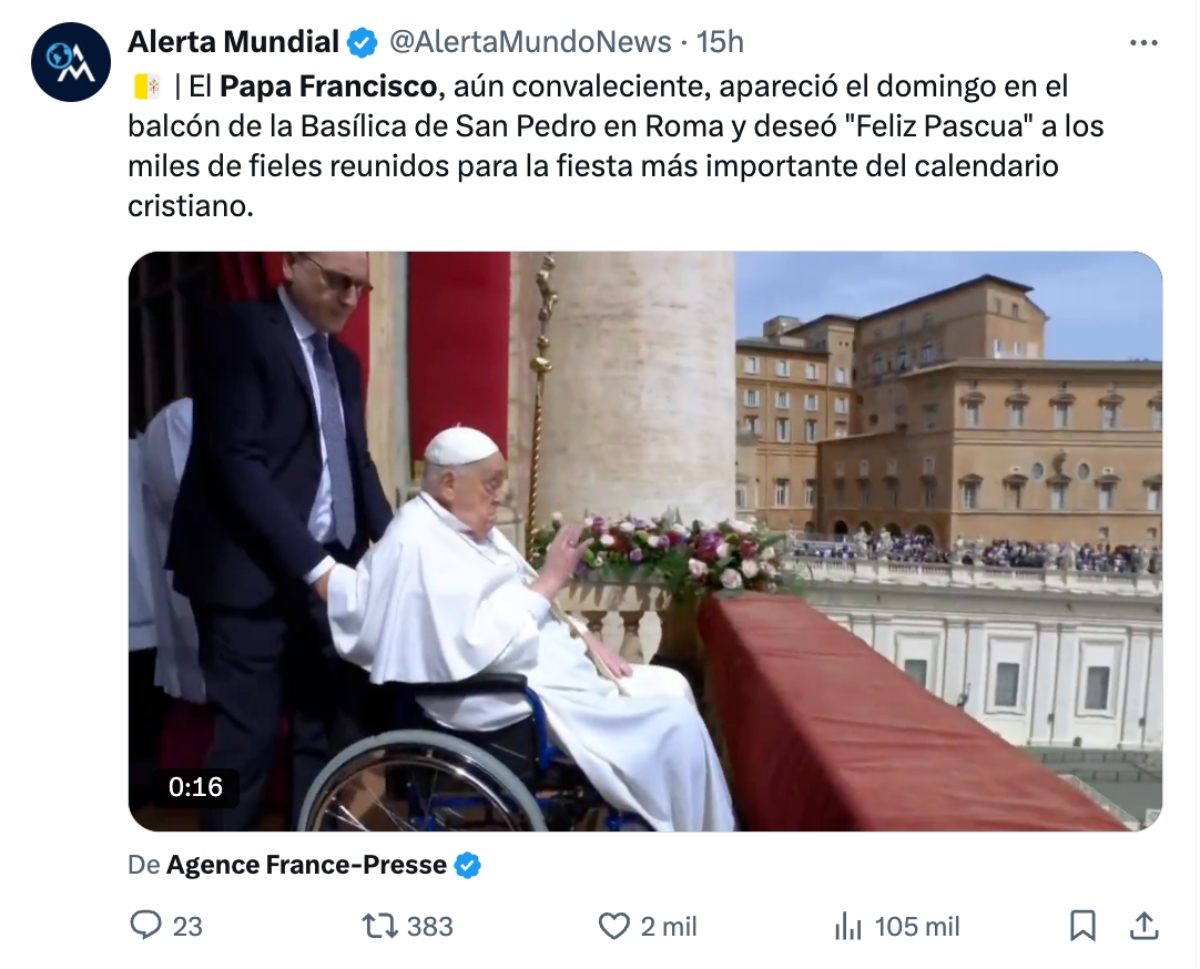Click the 2 mil likes count
This screenshot has width=1200, height=969.
(669, 927)
